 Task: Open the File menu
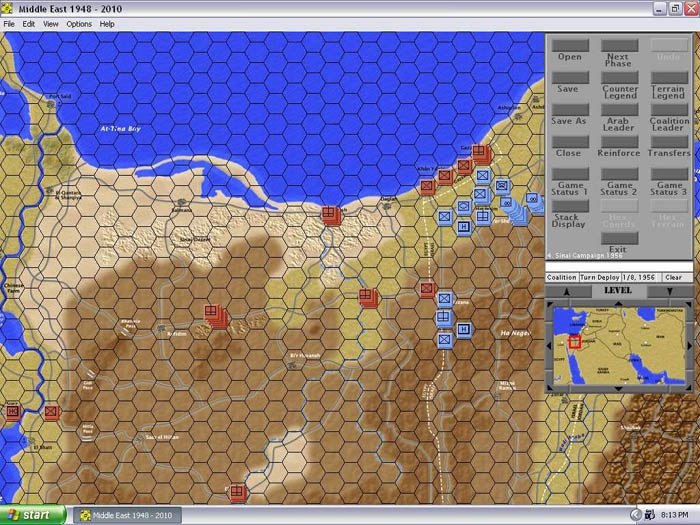(x=9, y=24)
